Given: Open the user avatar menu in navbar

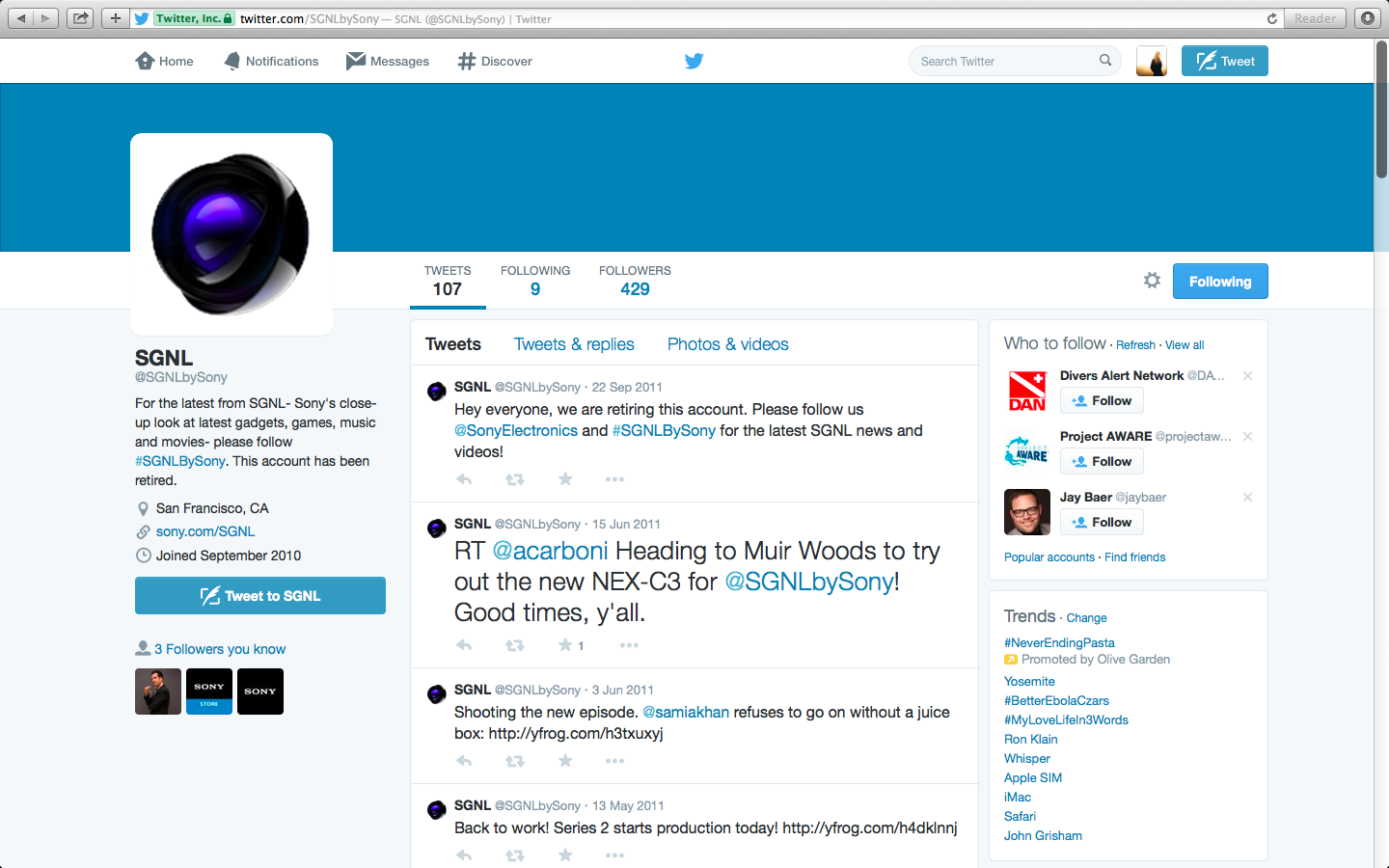Looking at the screenshot, I should (x=1152, y=61).
